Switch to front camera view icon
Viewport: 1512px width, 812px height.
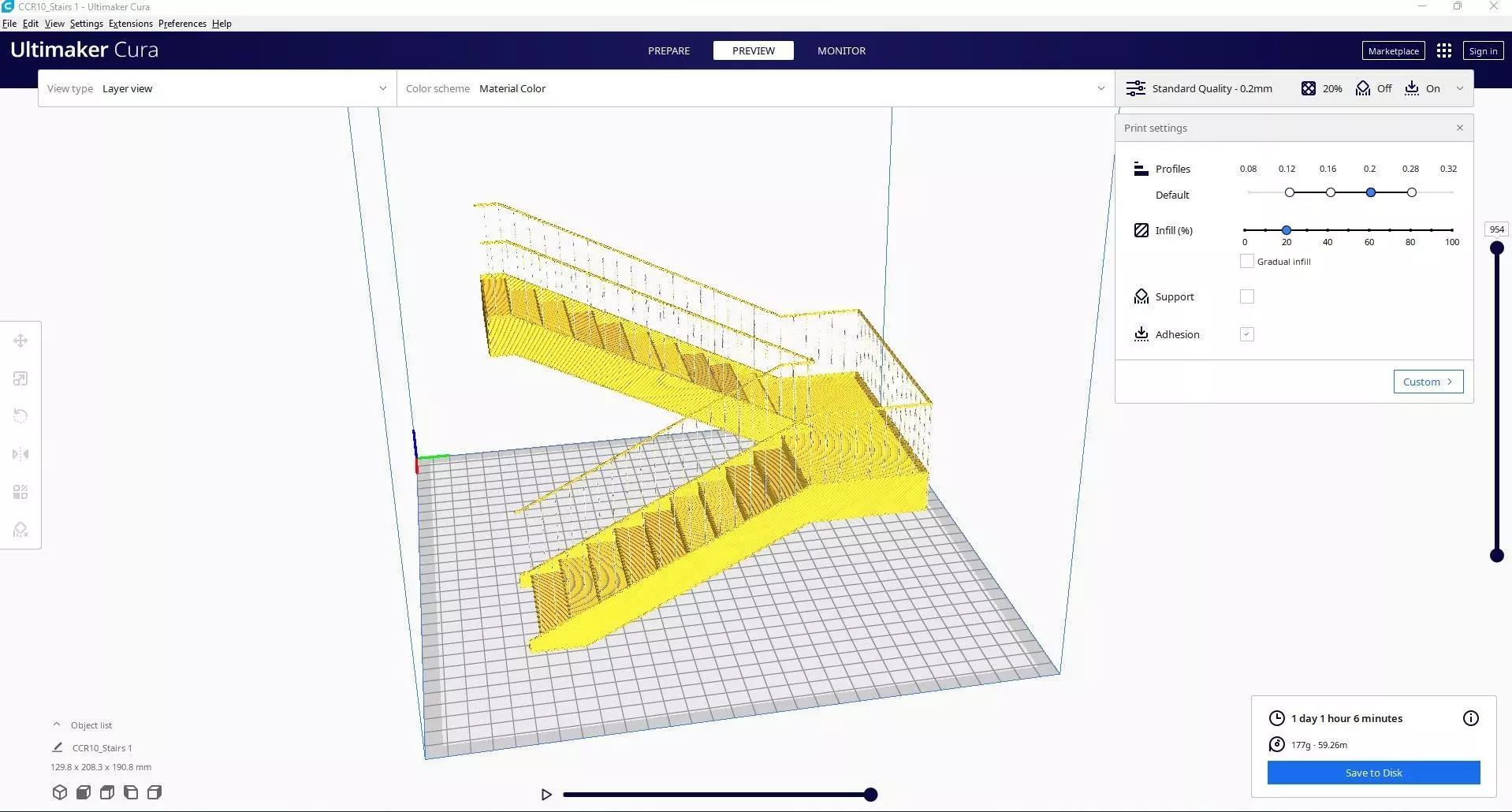pos(84,792)
